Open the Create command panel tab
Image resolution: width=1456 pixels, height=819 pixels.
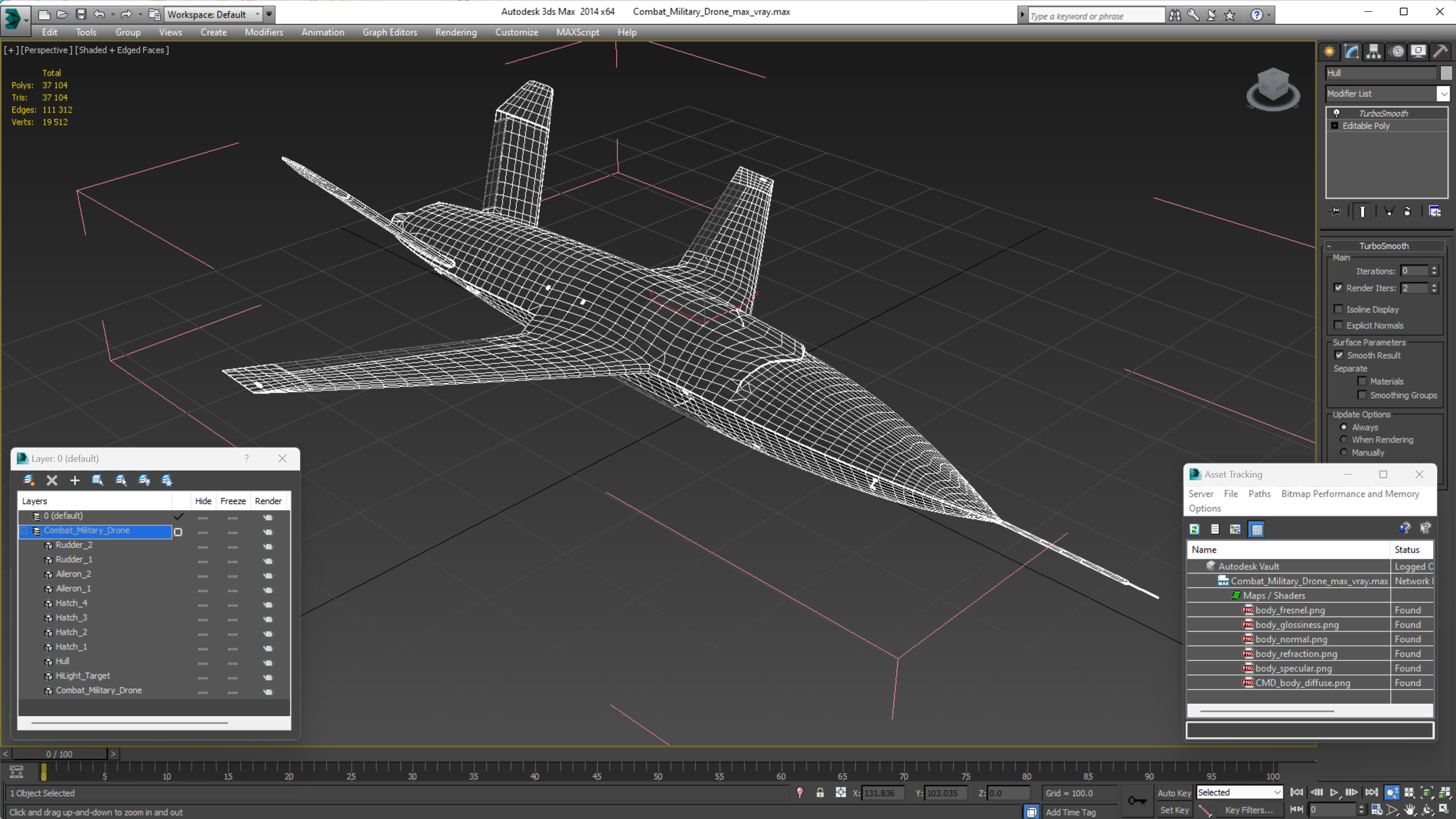click(x=1329, y=52)
